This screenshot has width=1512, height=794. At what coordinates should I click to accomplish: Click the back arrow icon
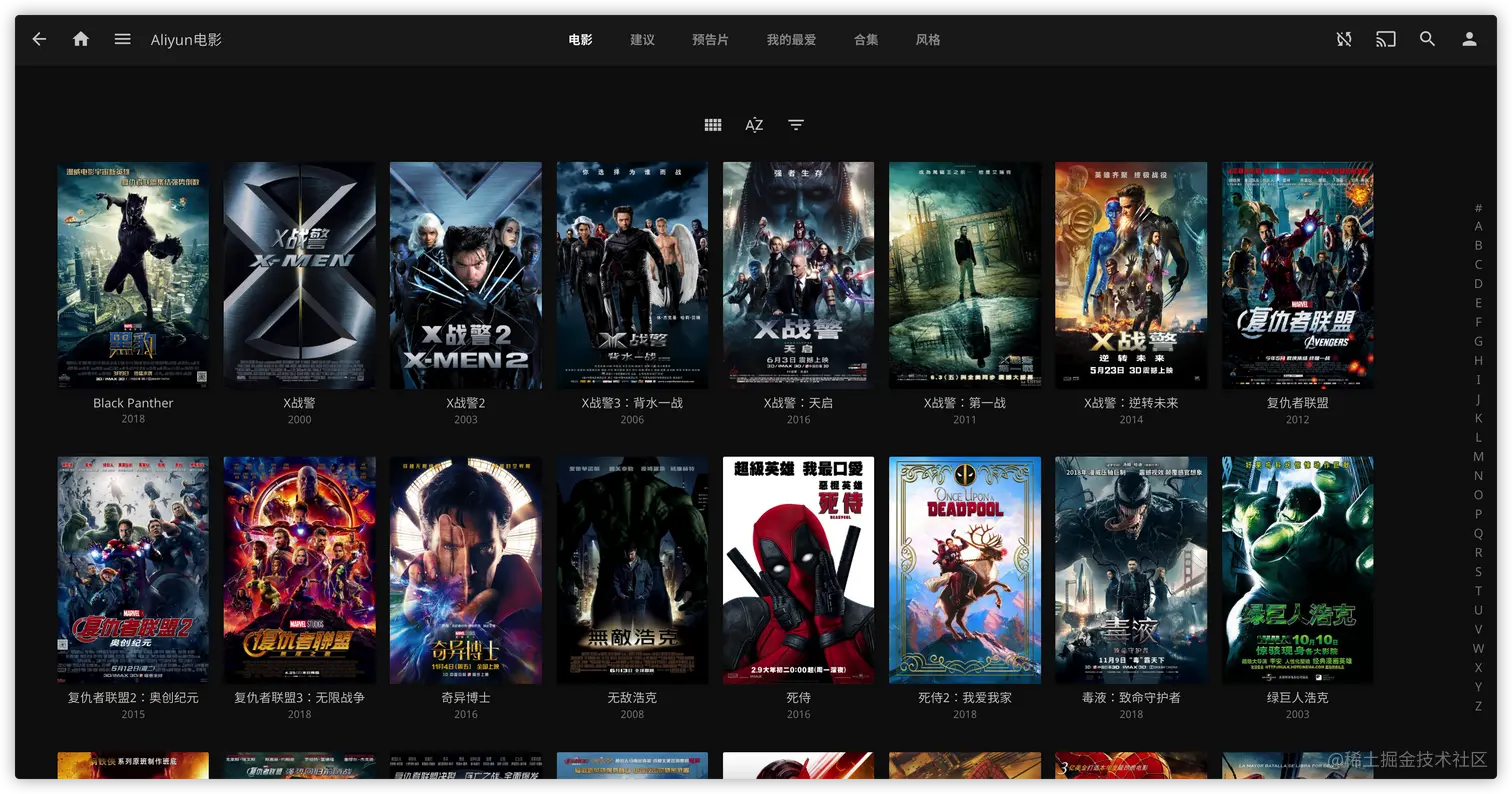point(39,39)
